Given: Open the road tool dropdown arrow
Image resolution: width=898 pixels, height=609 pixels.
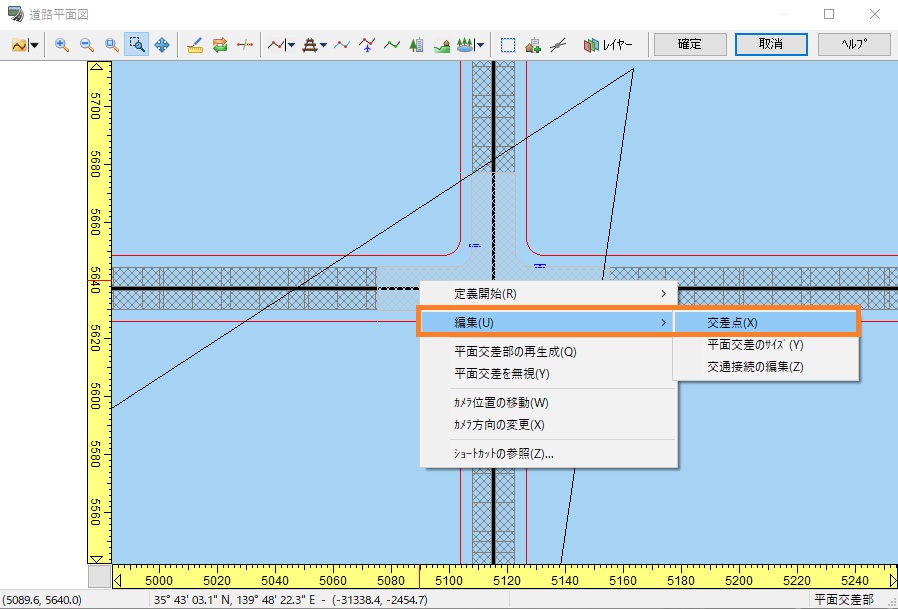Looking at the screenshot, I should click(291, 45).
